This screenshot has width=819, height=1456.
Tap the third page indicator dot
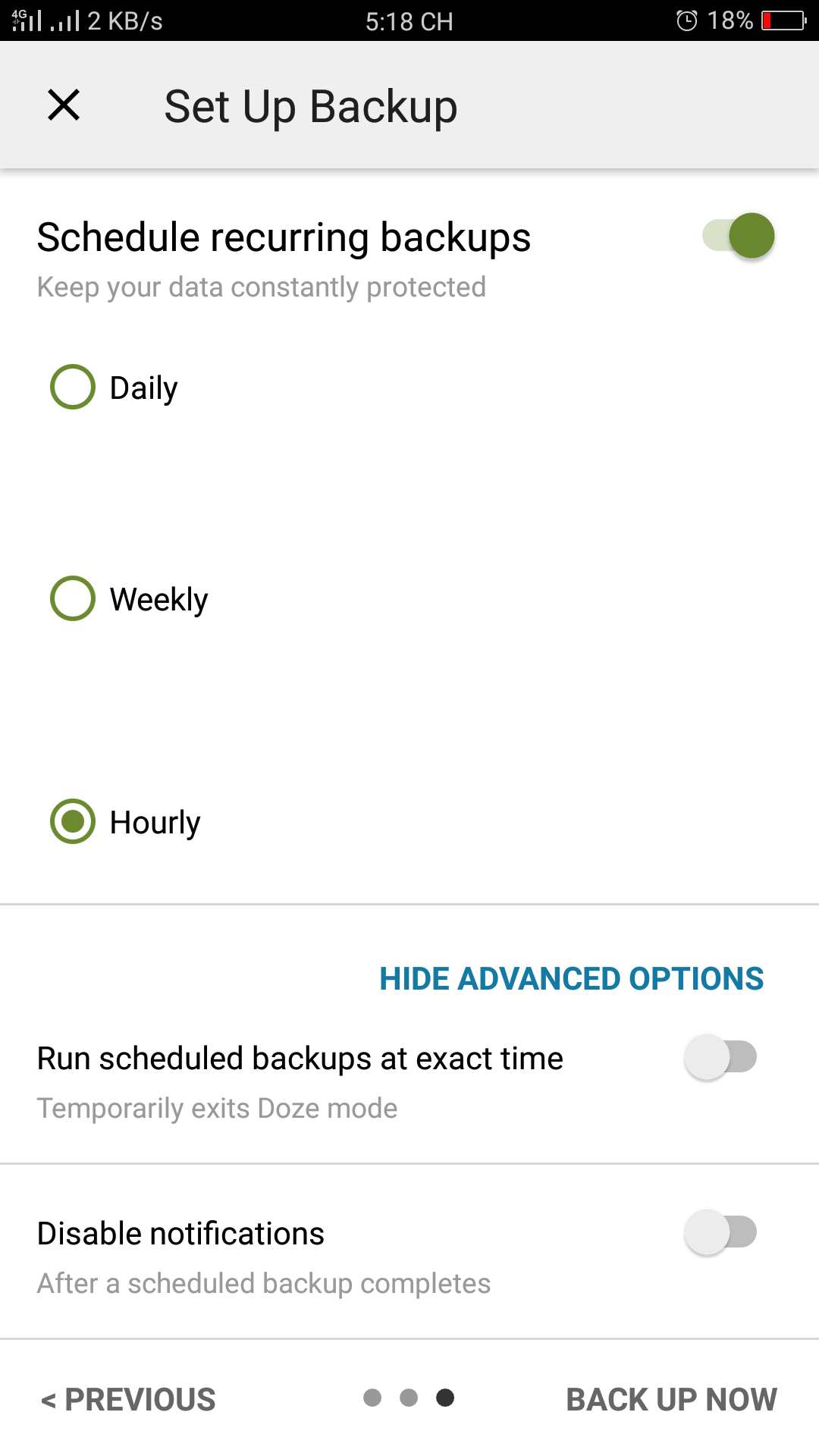click(x=445, y=1398)
